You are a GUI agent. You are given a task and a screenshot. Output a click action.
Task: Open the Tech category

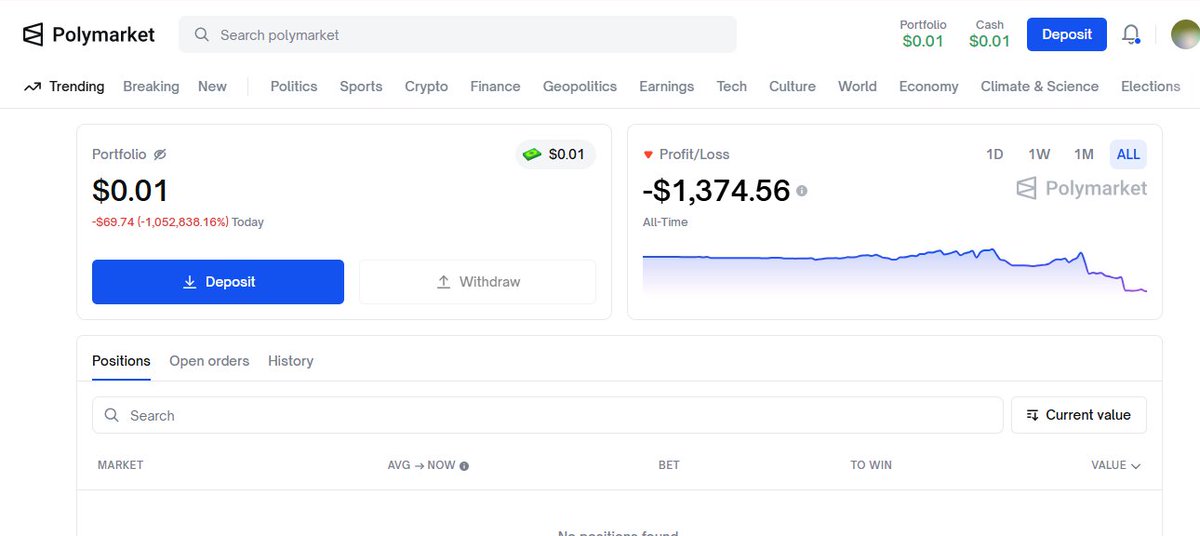[732, 86]
